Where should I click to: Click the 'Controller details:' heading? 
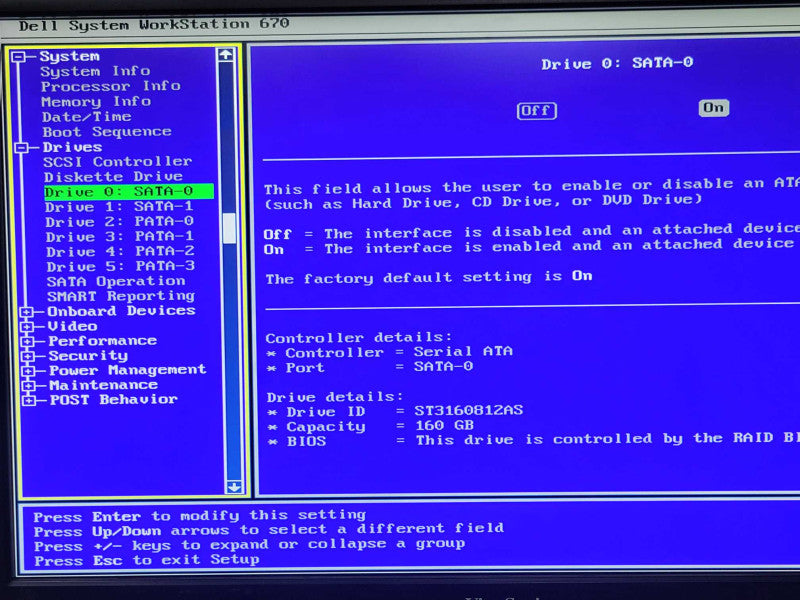point(359,338)
